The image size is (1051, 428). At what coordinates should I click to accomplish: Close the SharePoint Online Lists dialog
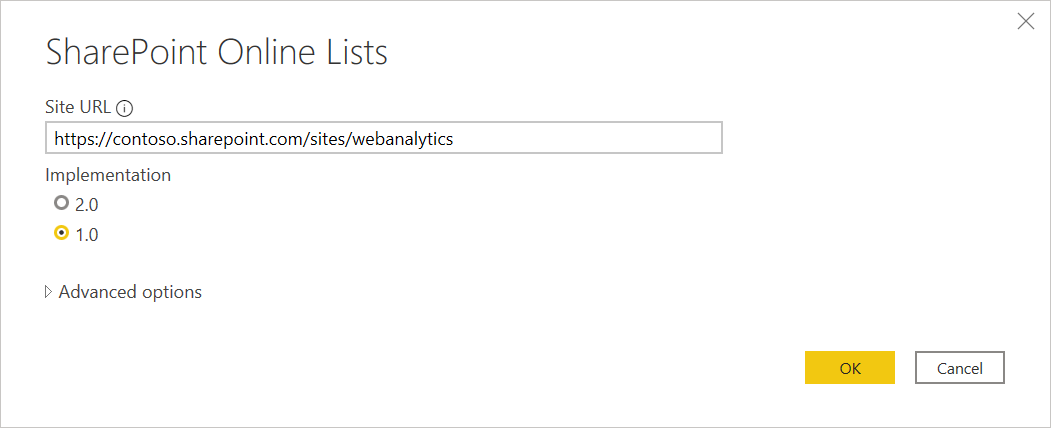pyautogui.click(x=1026, y=21)
